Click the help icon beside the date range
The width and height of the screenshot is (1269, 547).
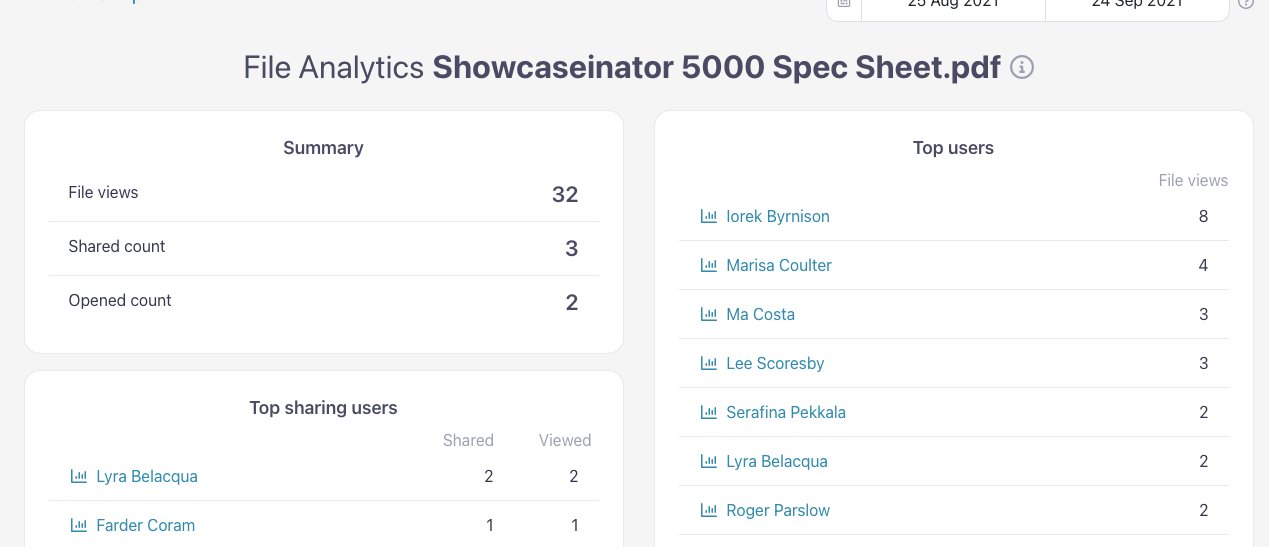(1246, 3)
